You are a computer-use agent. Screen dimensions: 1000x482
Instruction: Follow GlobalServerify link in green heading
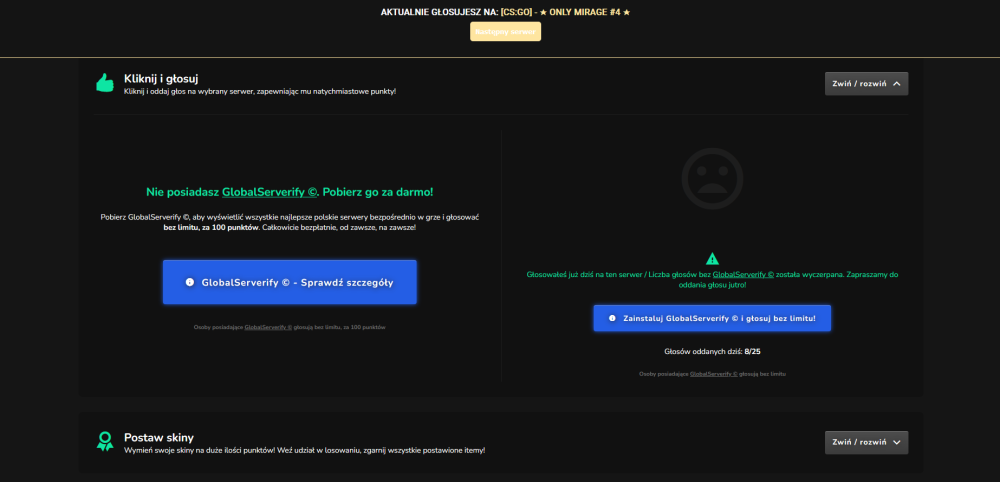point(270,192)
